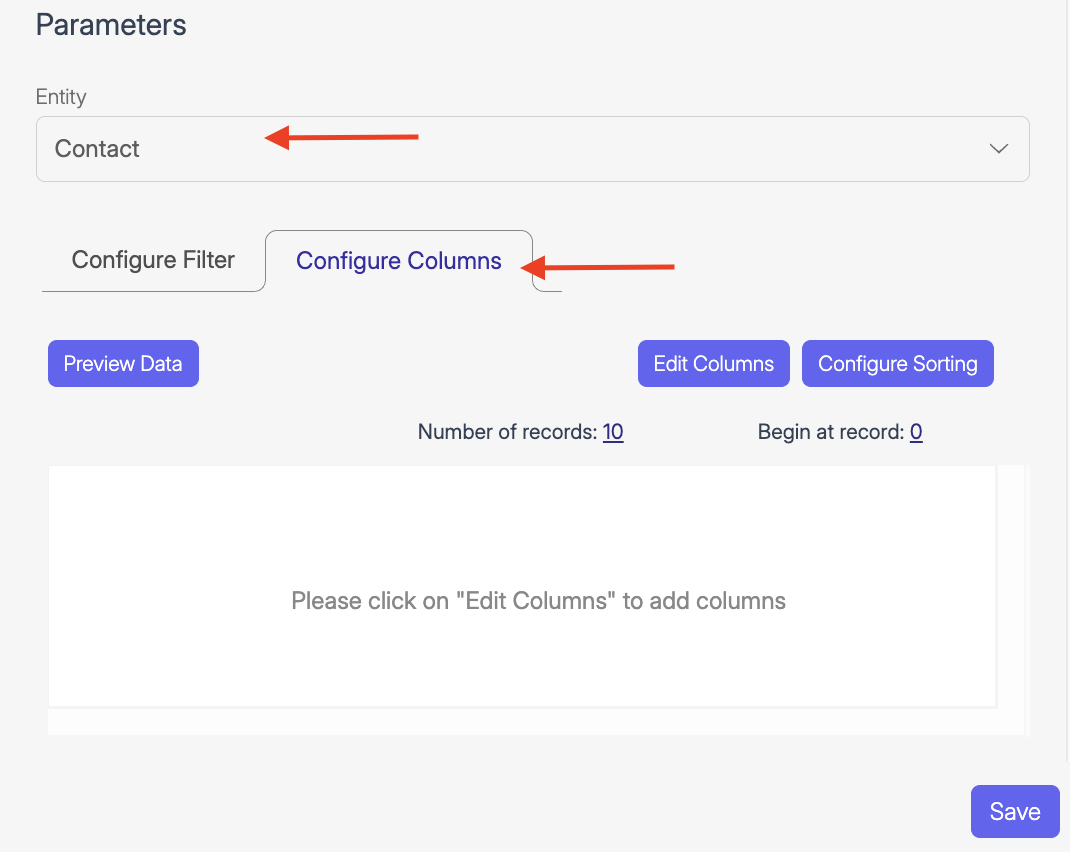1070x852 pixels.
Task: Click the Preview Data button
Action: tap(123, 364)
